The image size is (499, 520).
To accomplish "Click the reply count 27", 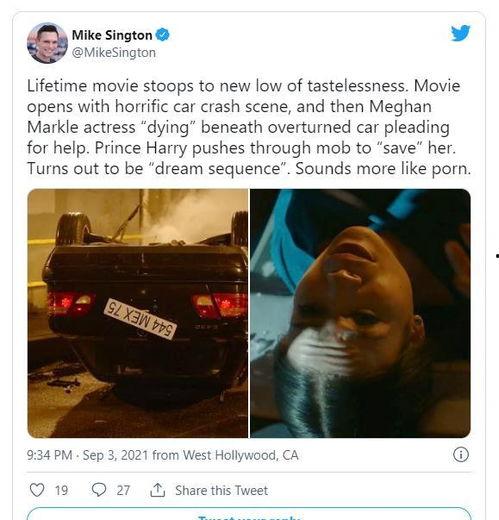I will tap(123, 490).
